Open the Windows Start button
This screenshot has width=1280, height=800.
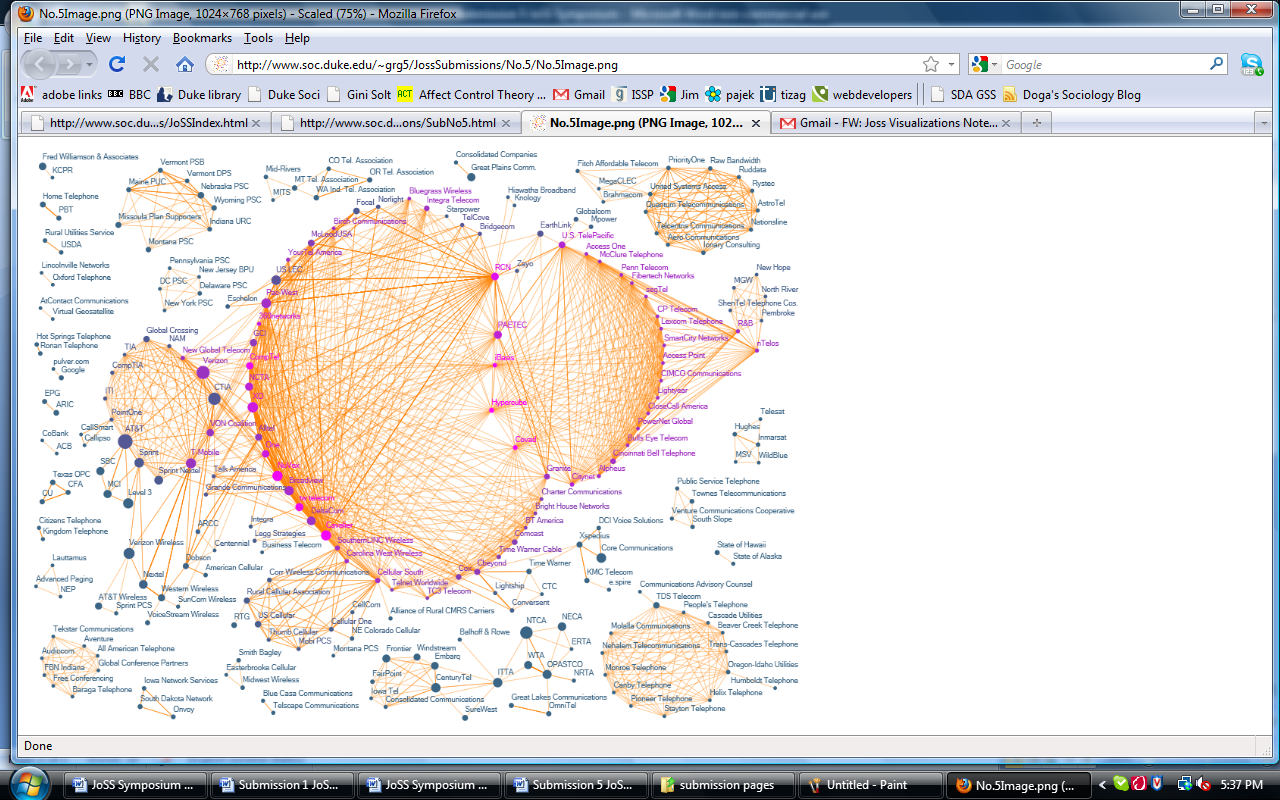coord(28,785)
